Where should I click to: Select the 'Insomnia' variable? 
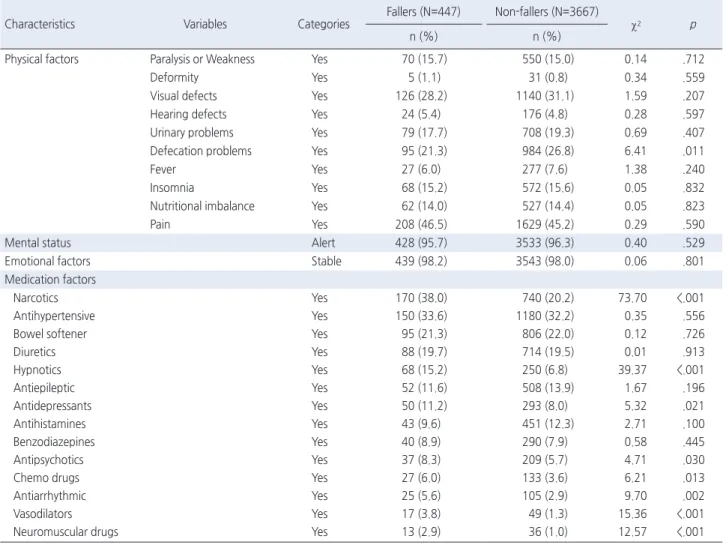click(x=172, y=188)
